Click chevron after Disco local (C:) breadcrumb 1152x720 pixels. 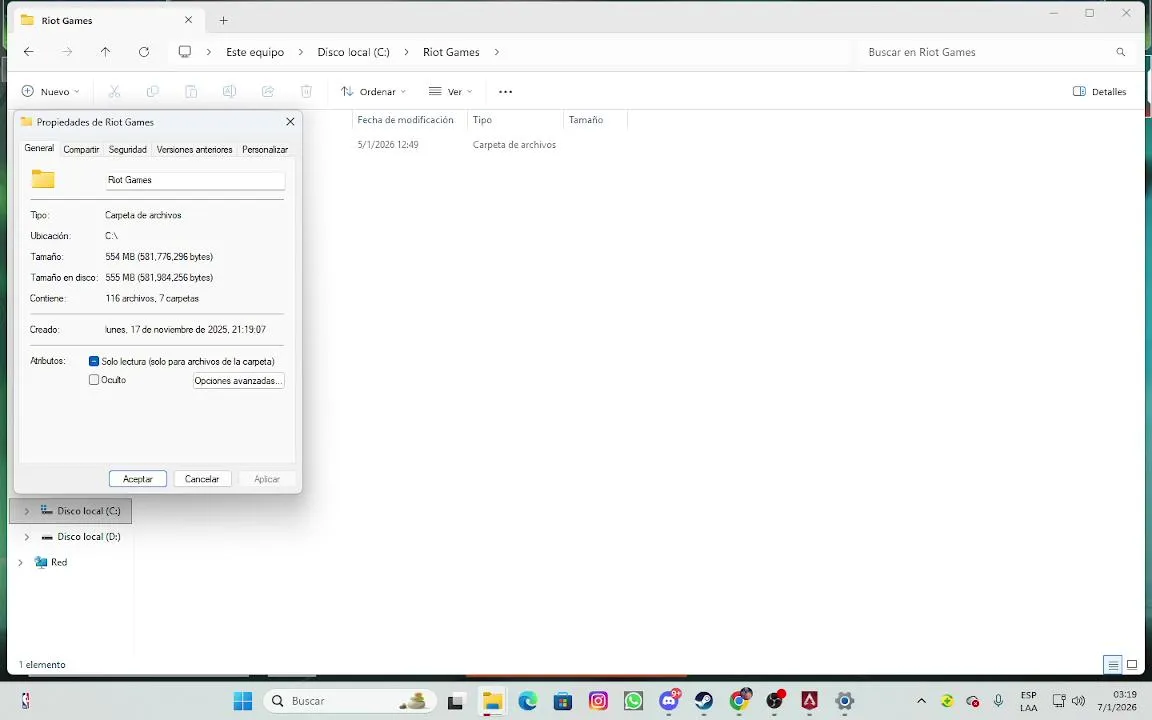click(x=406, y=52)
